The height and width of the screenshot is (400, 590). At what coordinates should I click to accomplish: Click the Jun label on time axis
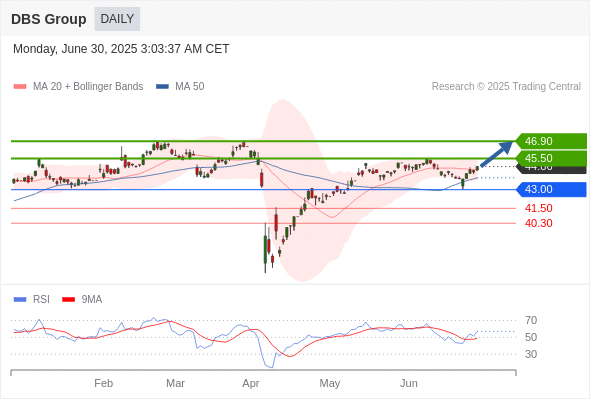click(x=409, y=383)
